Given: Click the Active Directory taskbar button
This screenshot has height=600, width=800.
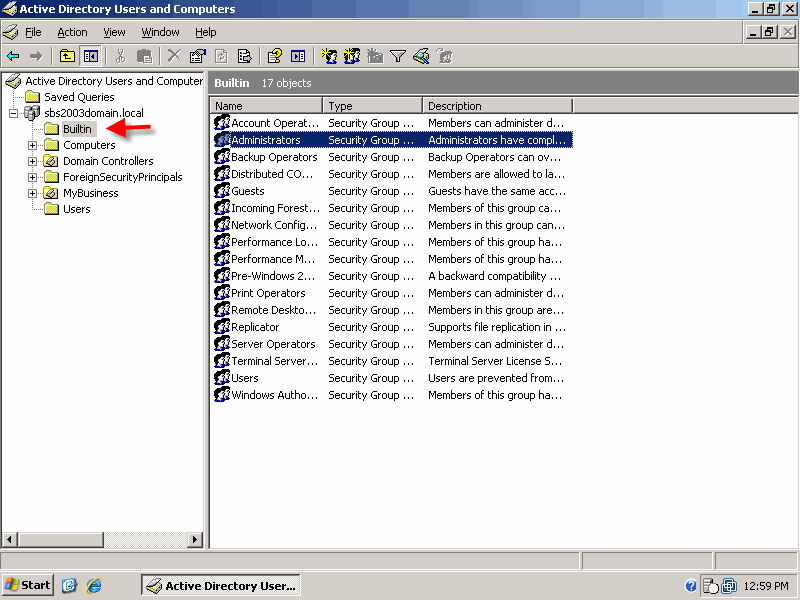Looking at the screenshot, I should point(220,585).
